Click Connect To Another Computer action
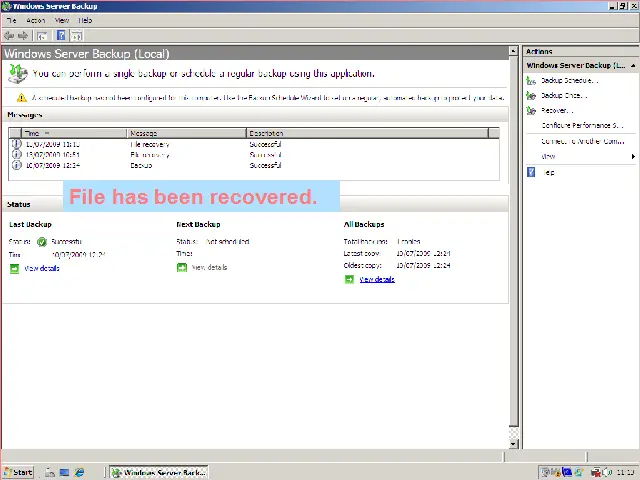Viewport: 640px width, 480px height. tap(582, 141)
